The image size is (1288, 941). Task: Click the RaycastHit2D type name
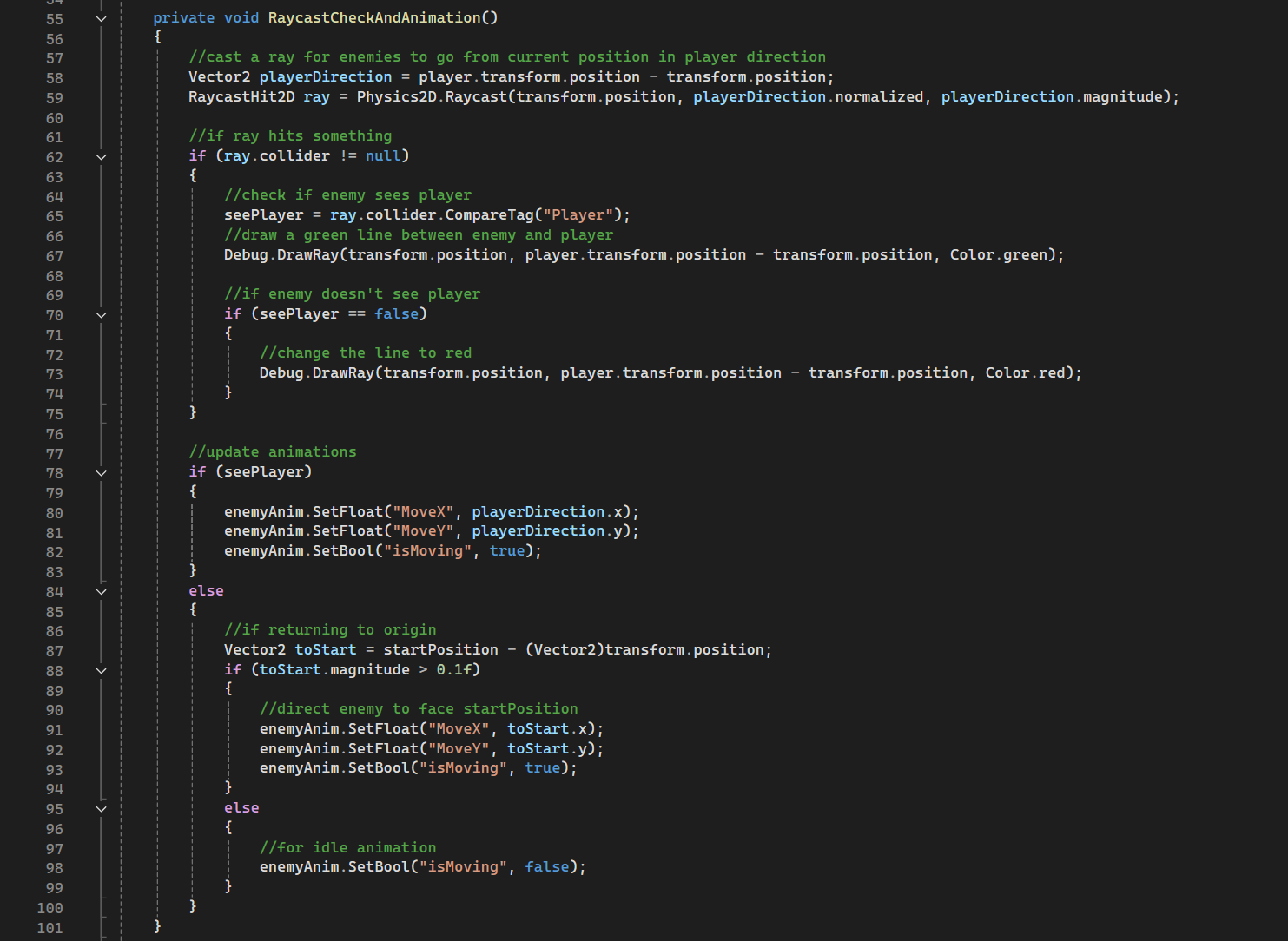pos(241,96)
